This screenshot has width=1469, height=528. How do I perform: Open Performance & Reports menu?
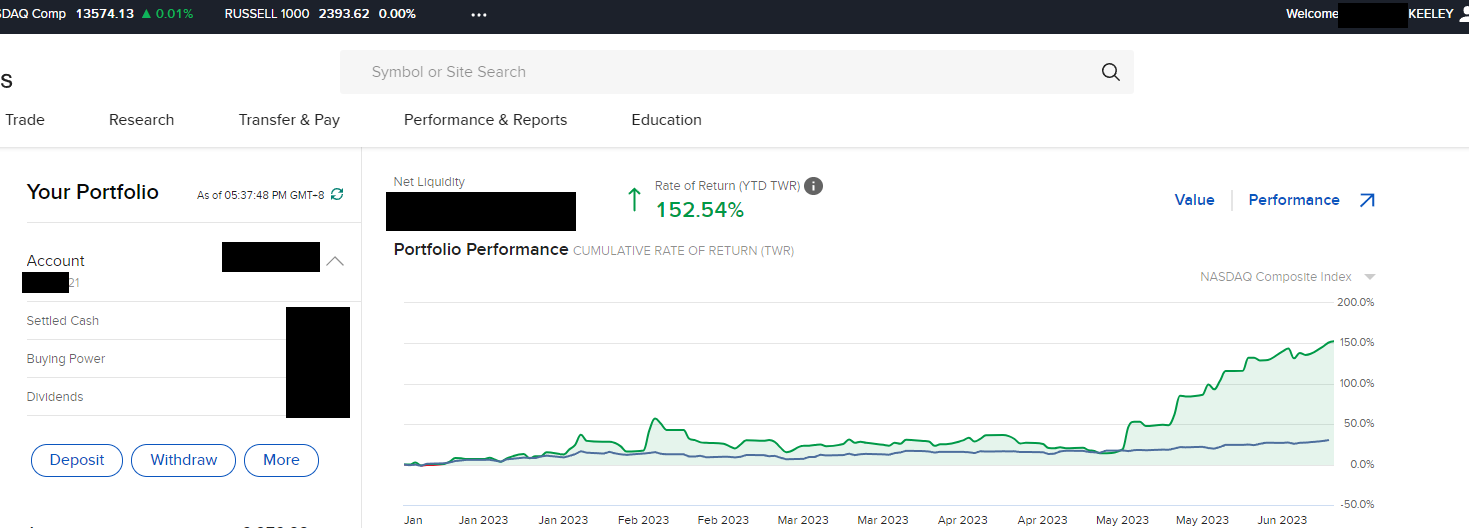coord(485,120)
